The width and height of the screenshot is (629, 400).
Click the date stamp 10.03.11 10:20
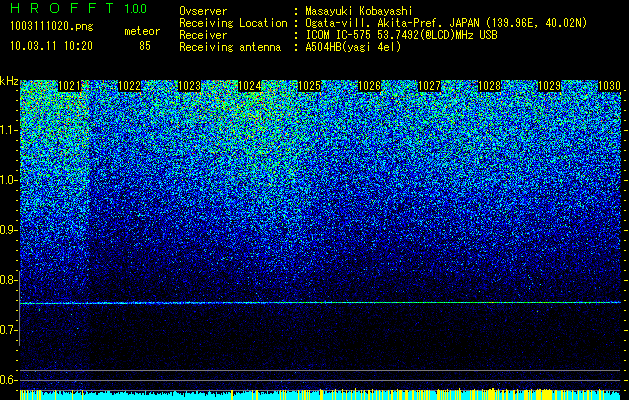51,46
